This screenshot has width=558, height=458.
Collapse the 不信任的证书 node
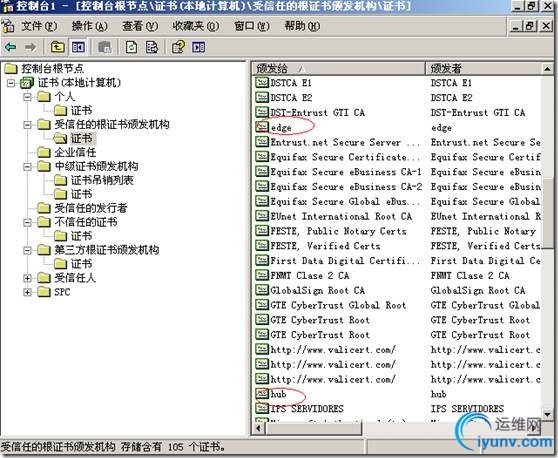(27, 222)
